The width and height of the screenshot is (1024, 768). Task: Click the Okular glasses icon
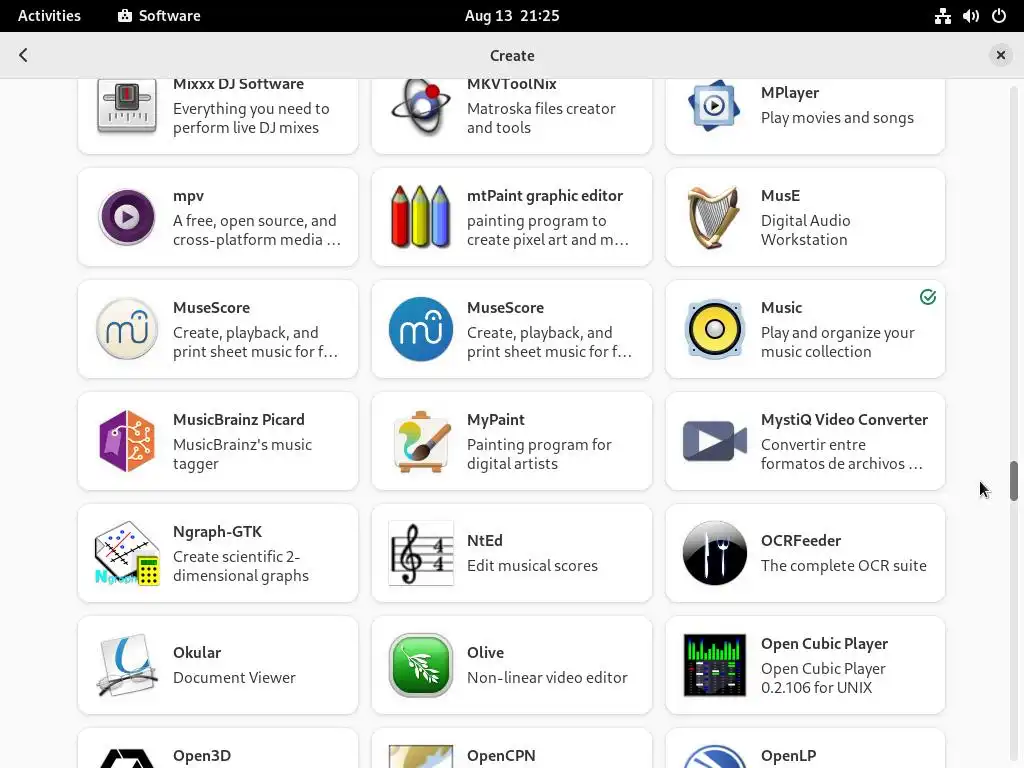tap(127, 665)
